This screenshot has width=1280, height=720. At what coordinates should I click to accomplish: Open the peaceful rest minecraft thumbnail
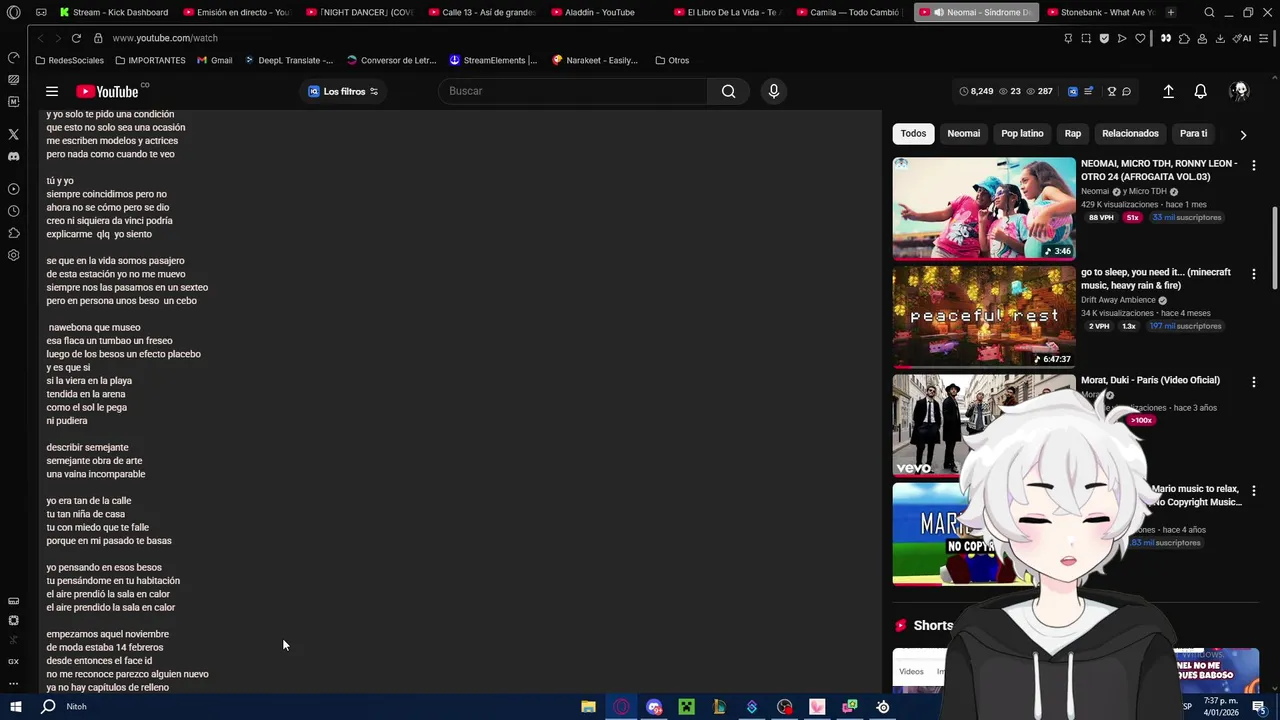(x=984, y=316)
